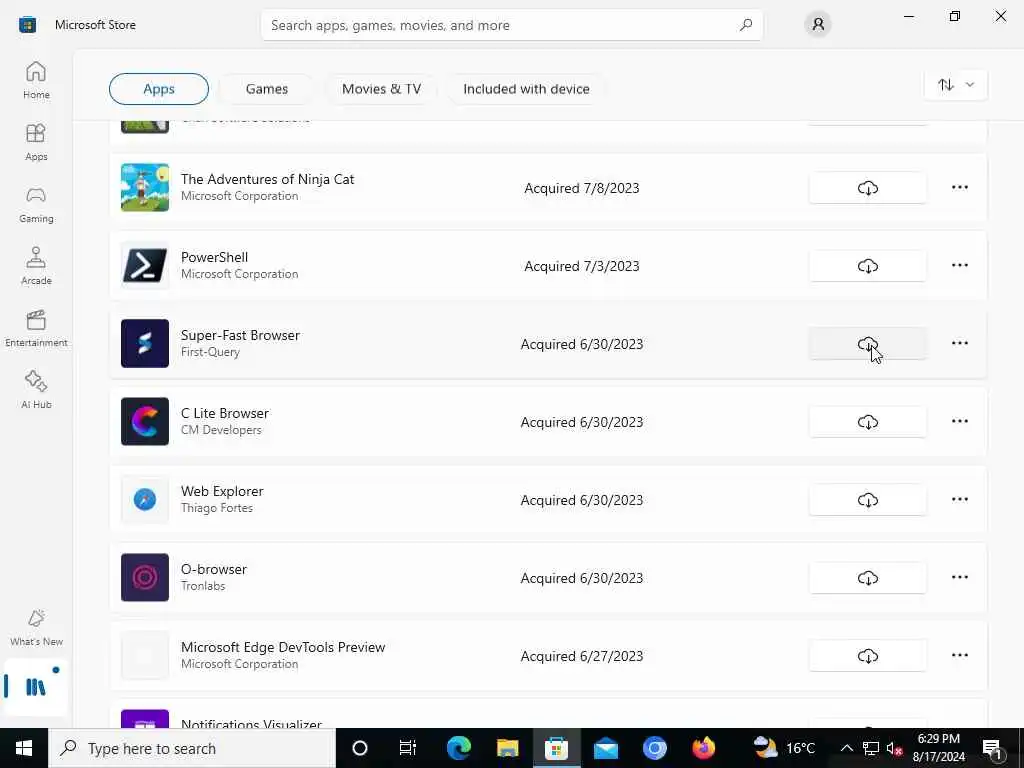Select the Apps filter tab

point(159,89)
